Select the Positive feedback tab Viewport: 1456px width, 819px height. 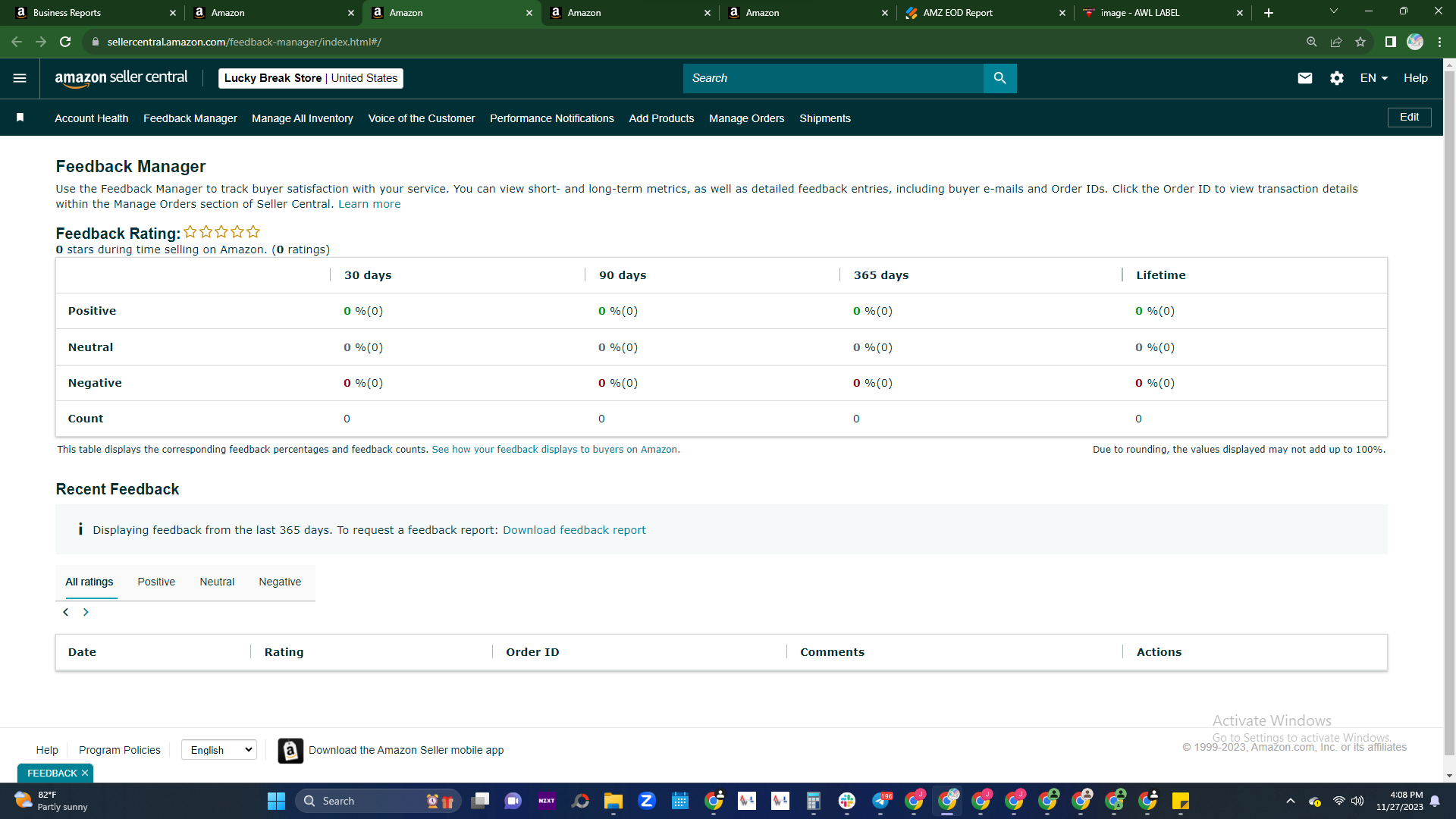156,582
